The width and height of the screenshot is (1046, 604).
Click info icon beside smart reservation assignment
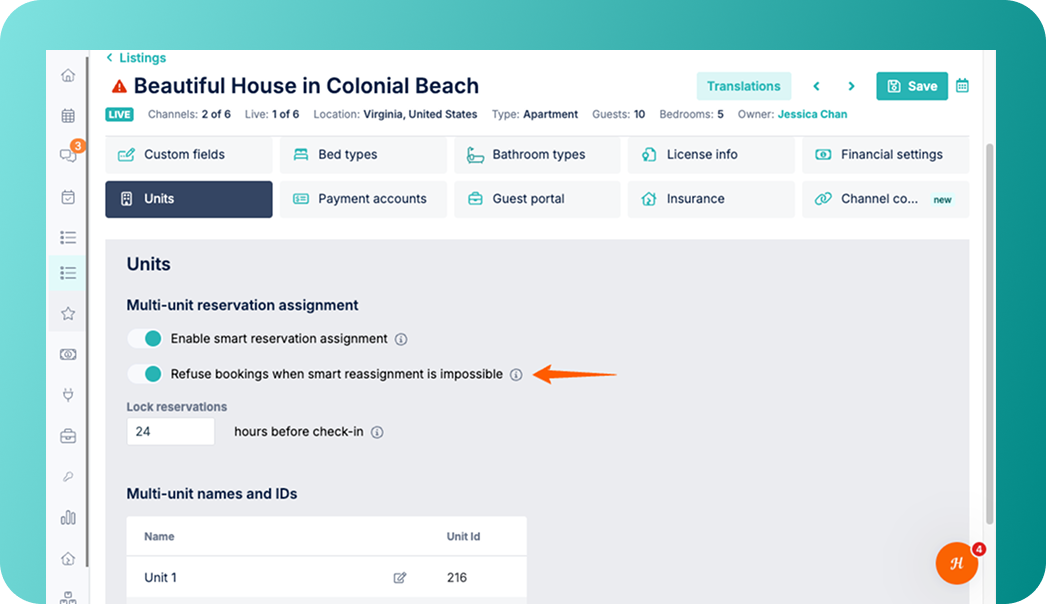point(401,339)
